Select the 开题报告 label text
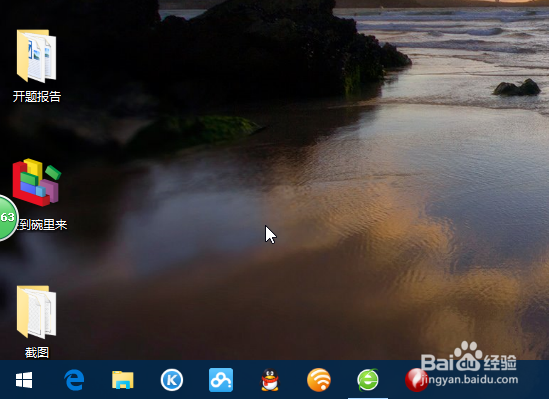Image resolution: width=549 pixels, height=399 pixels. click(37, 97)
